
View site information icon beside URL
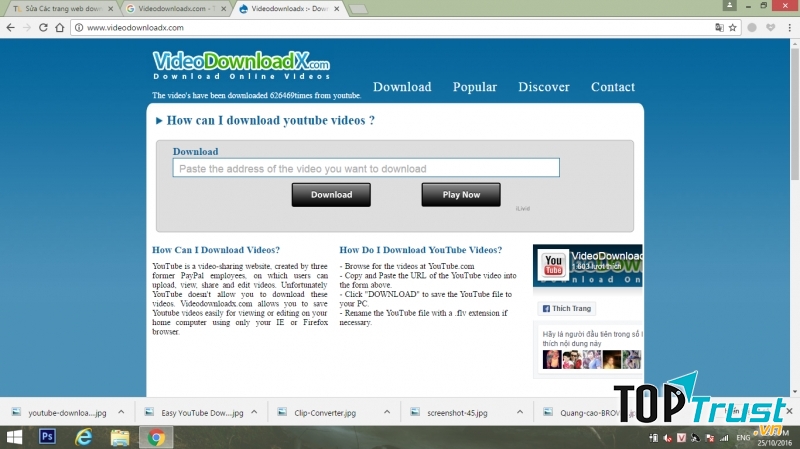pos(79,28)
